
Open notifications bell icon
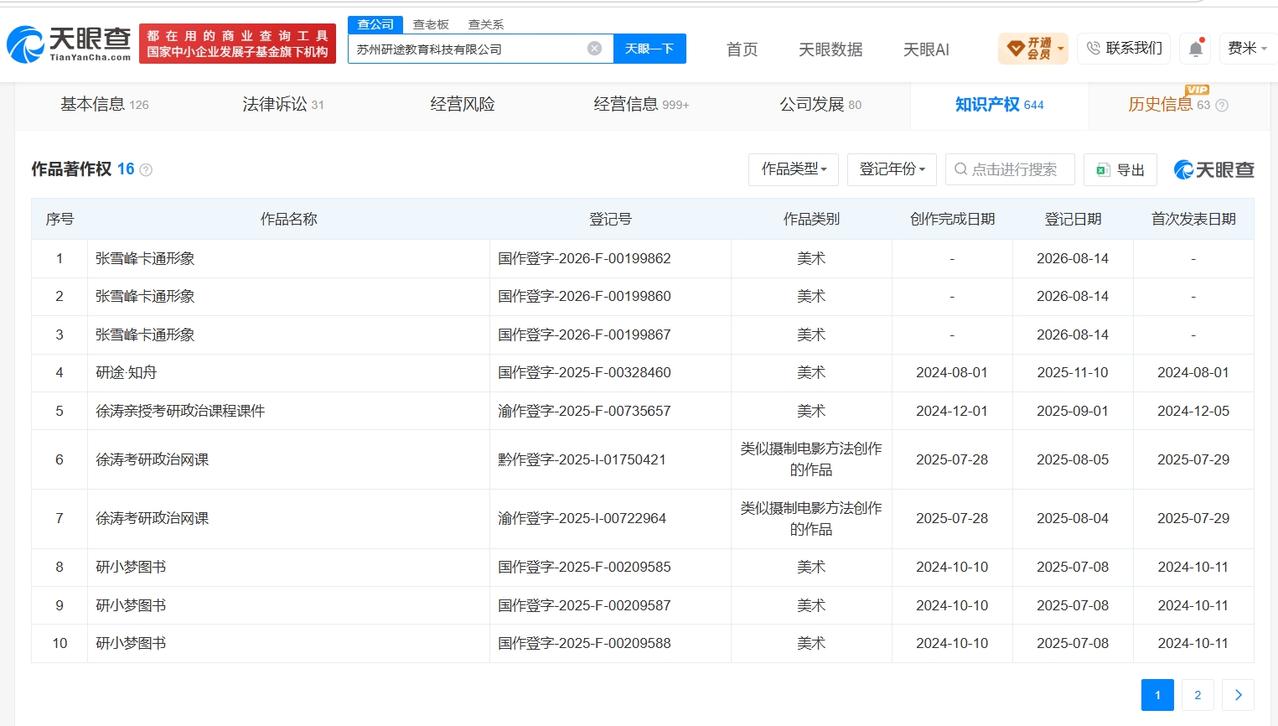point(1195,48)
